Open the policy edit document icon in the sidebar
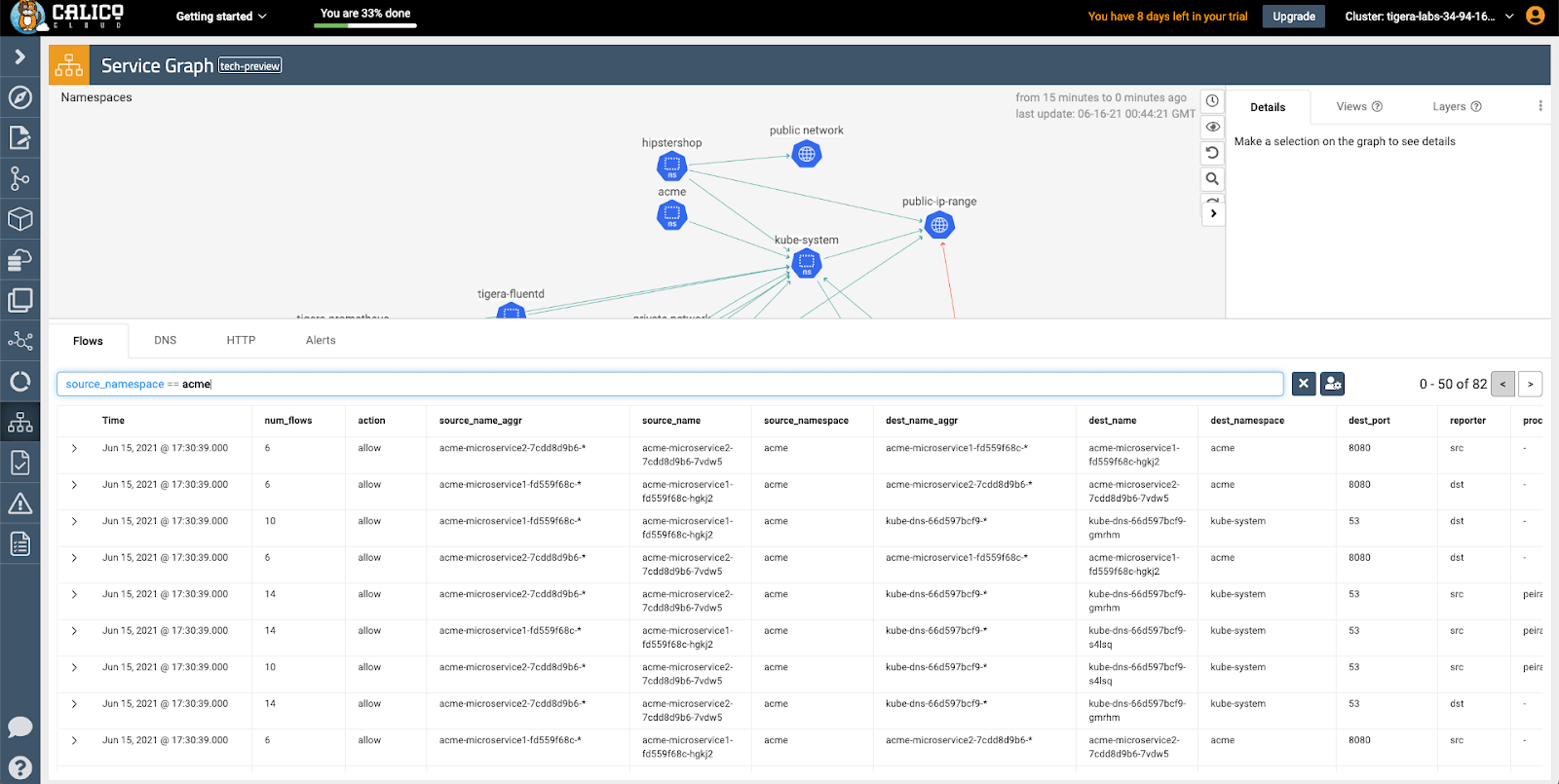Image resolution: width=1559 pixels, height=784 pixels. (19, 137)
